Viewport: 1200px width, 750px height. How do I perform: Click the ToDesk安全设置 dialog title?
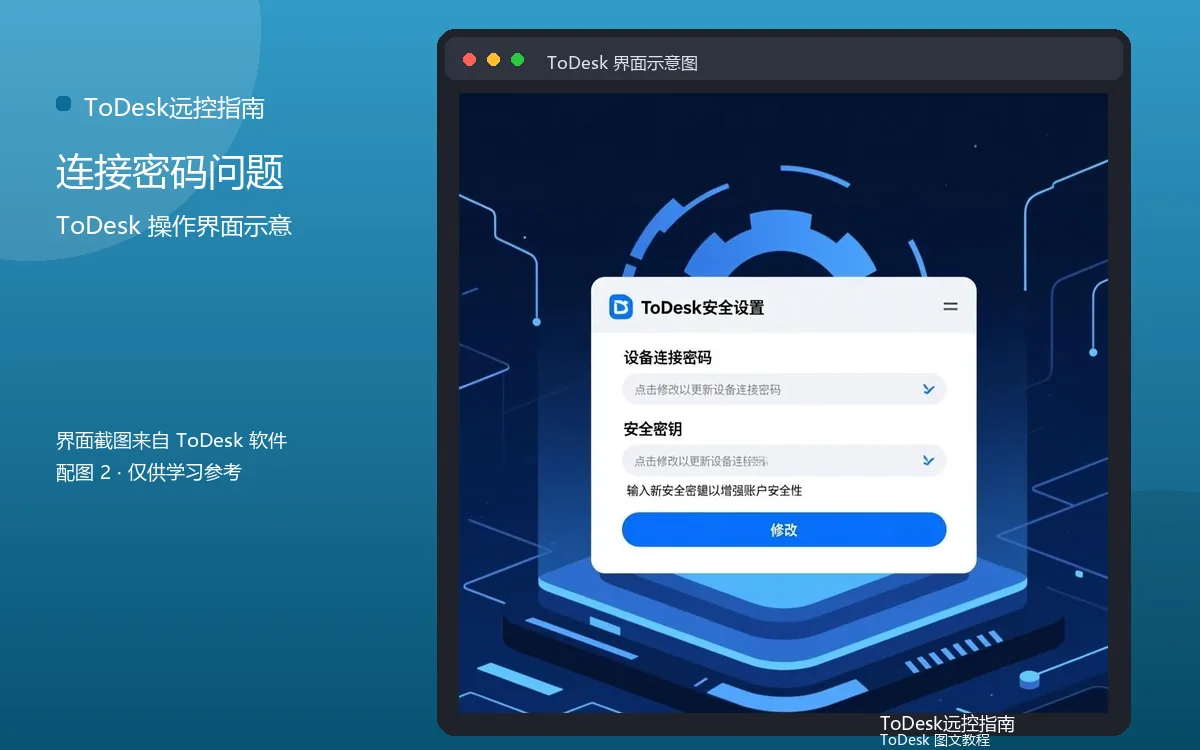[702, 307]
